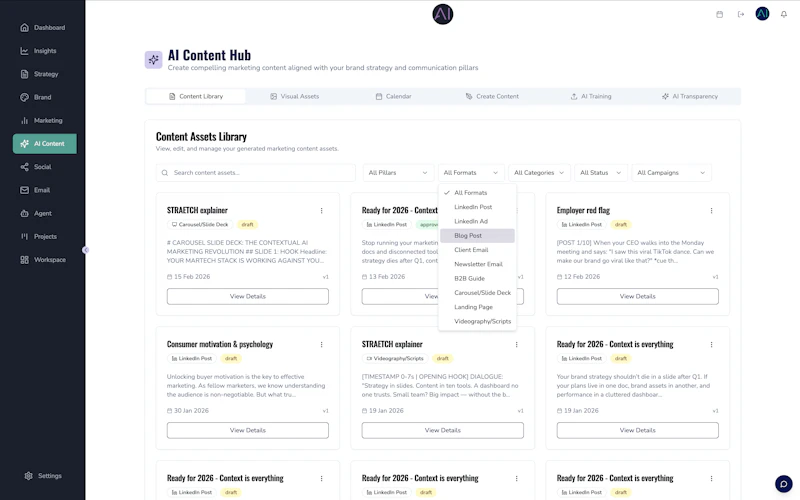Open the three-dot menu on the STRAETCH explainer Videography/Scripts card

pos(516,345)
